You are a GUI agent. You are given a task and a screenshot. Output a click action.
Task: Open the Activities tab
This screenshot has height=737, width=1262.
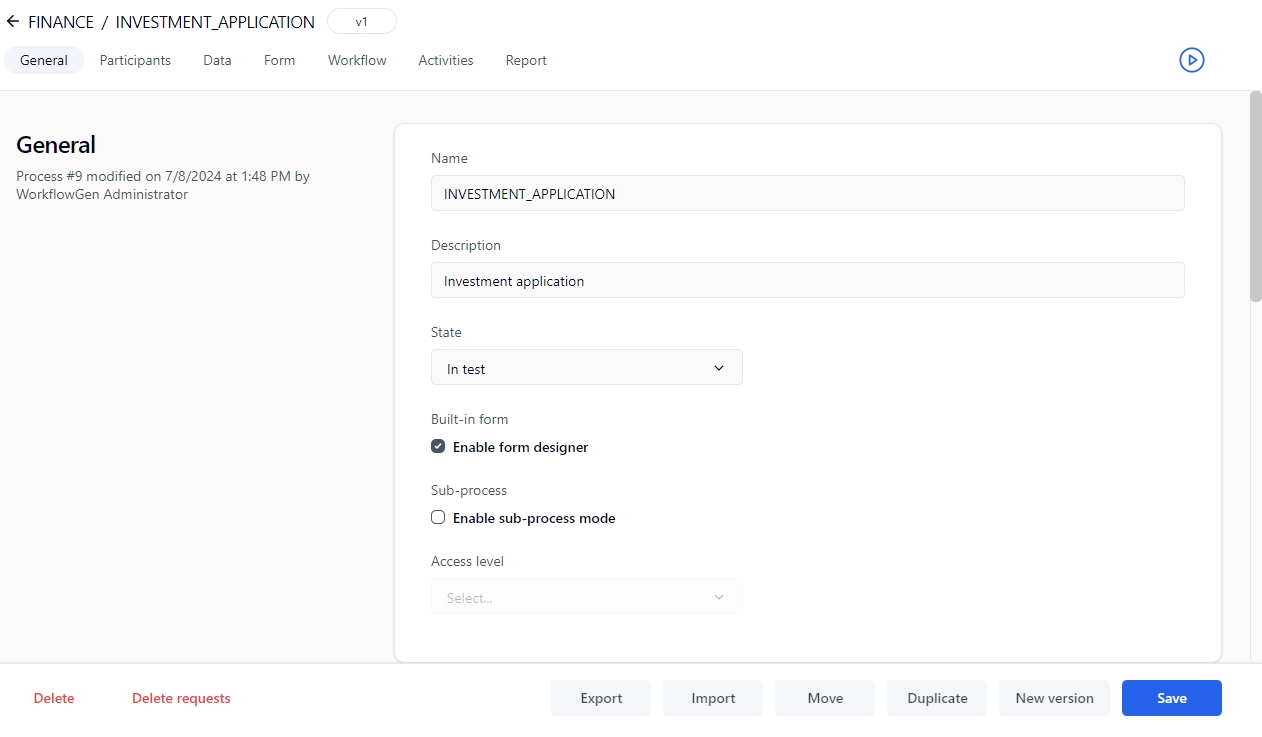445,60
